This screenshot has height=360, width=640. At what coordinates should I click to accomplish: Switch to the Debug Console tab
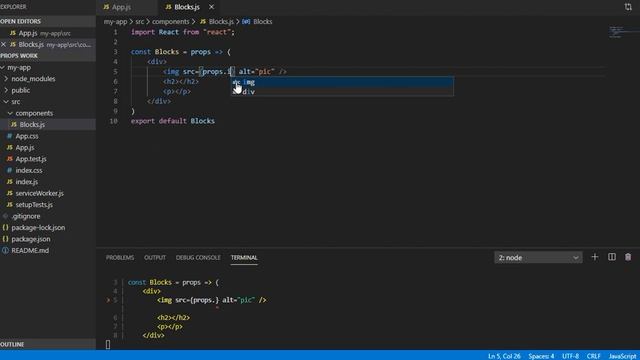click(198, 258)
